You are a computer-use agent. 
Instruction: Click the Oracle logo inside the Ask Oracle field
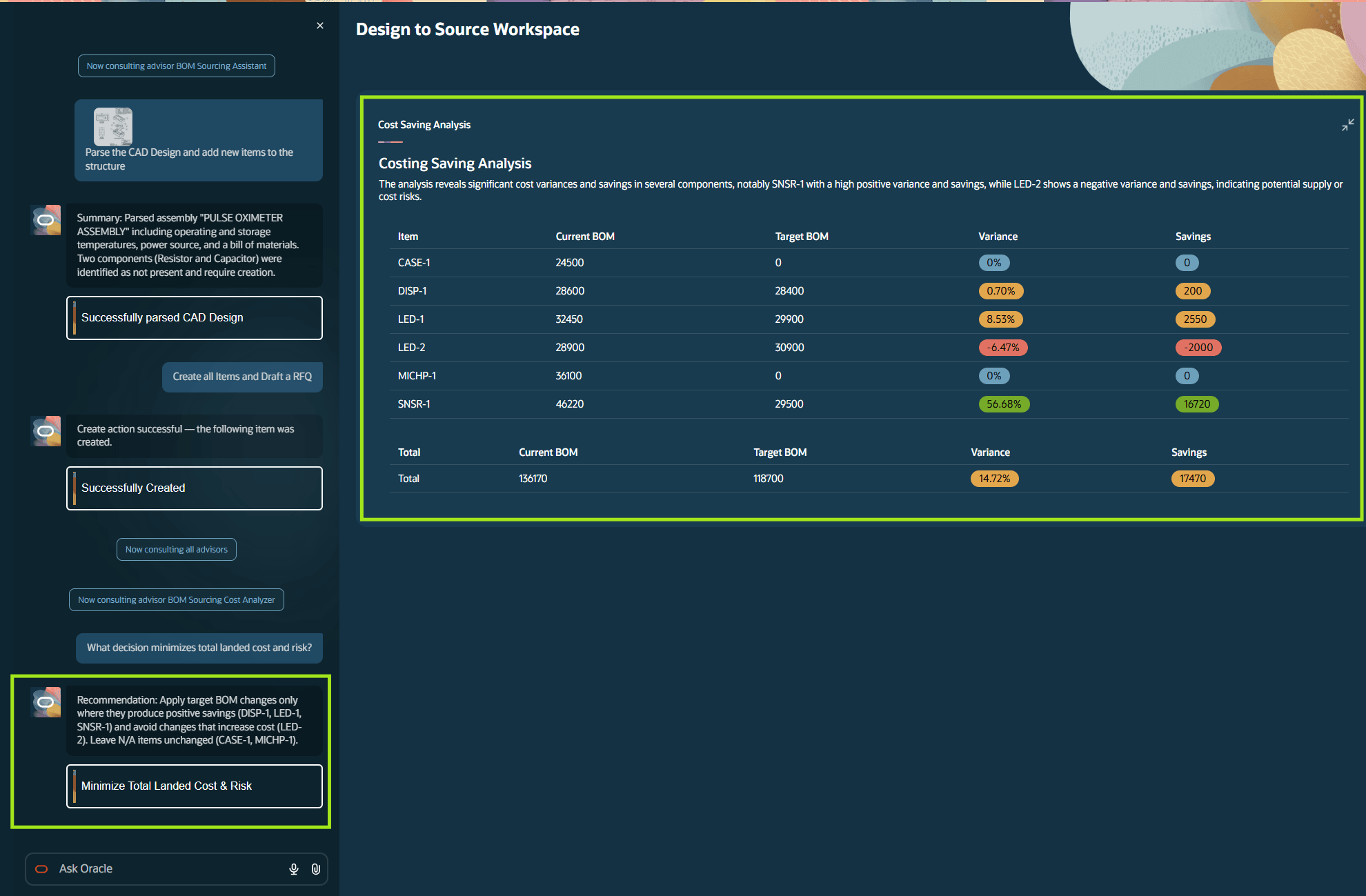41,869
